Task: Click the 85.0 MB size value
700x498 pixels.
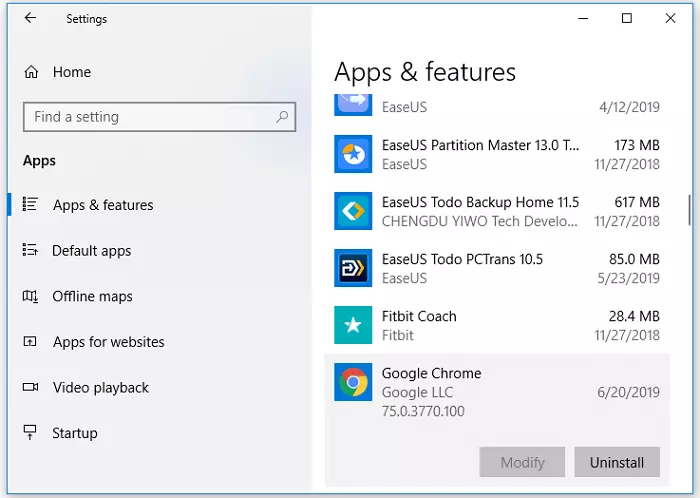Action: click(x=634, y=259)
